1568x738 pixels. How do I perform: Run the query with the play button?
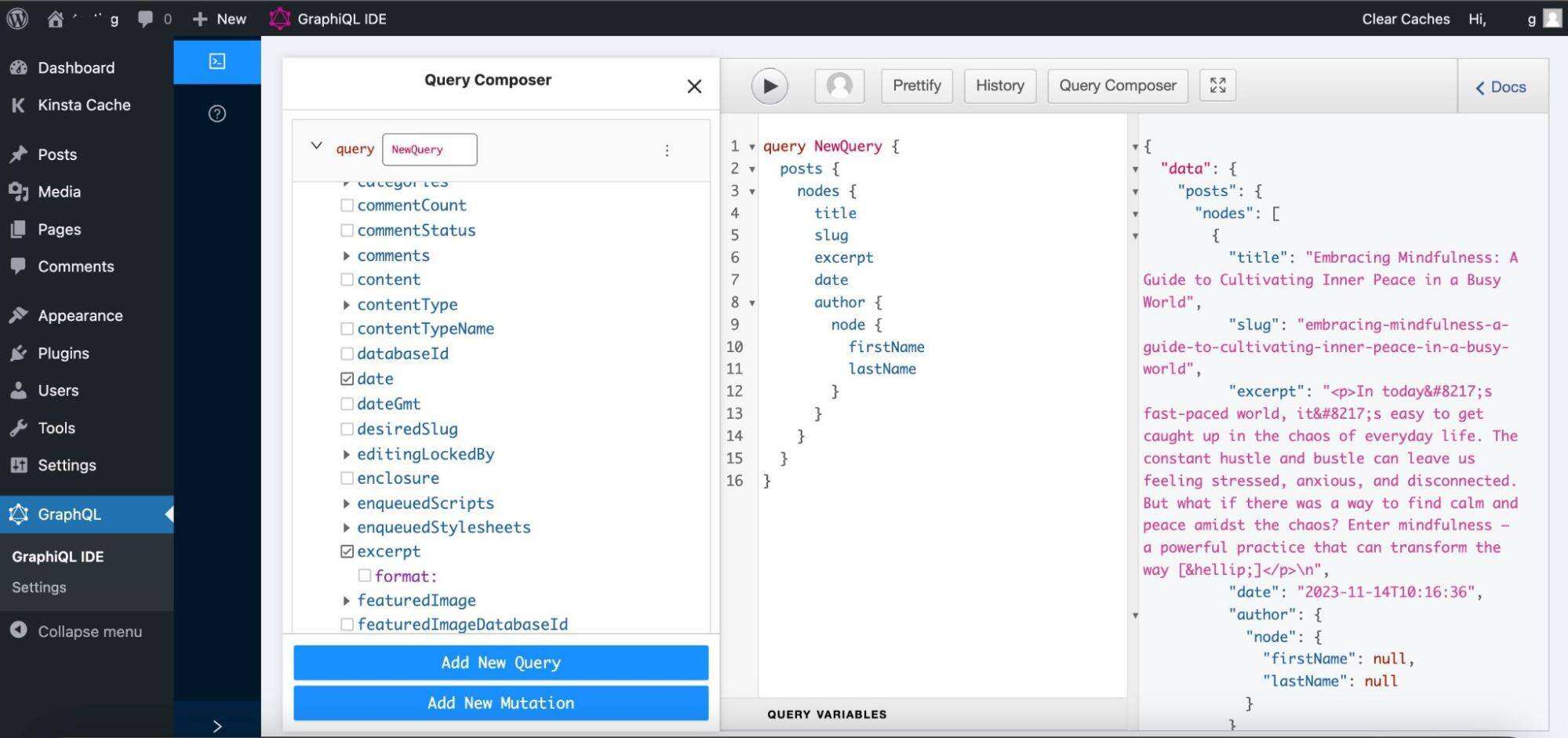pyautogui.click(x=769, y=86)
